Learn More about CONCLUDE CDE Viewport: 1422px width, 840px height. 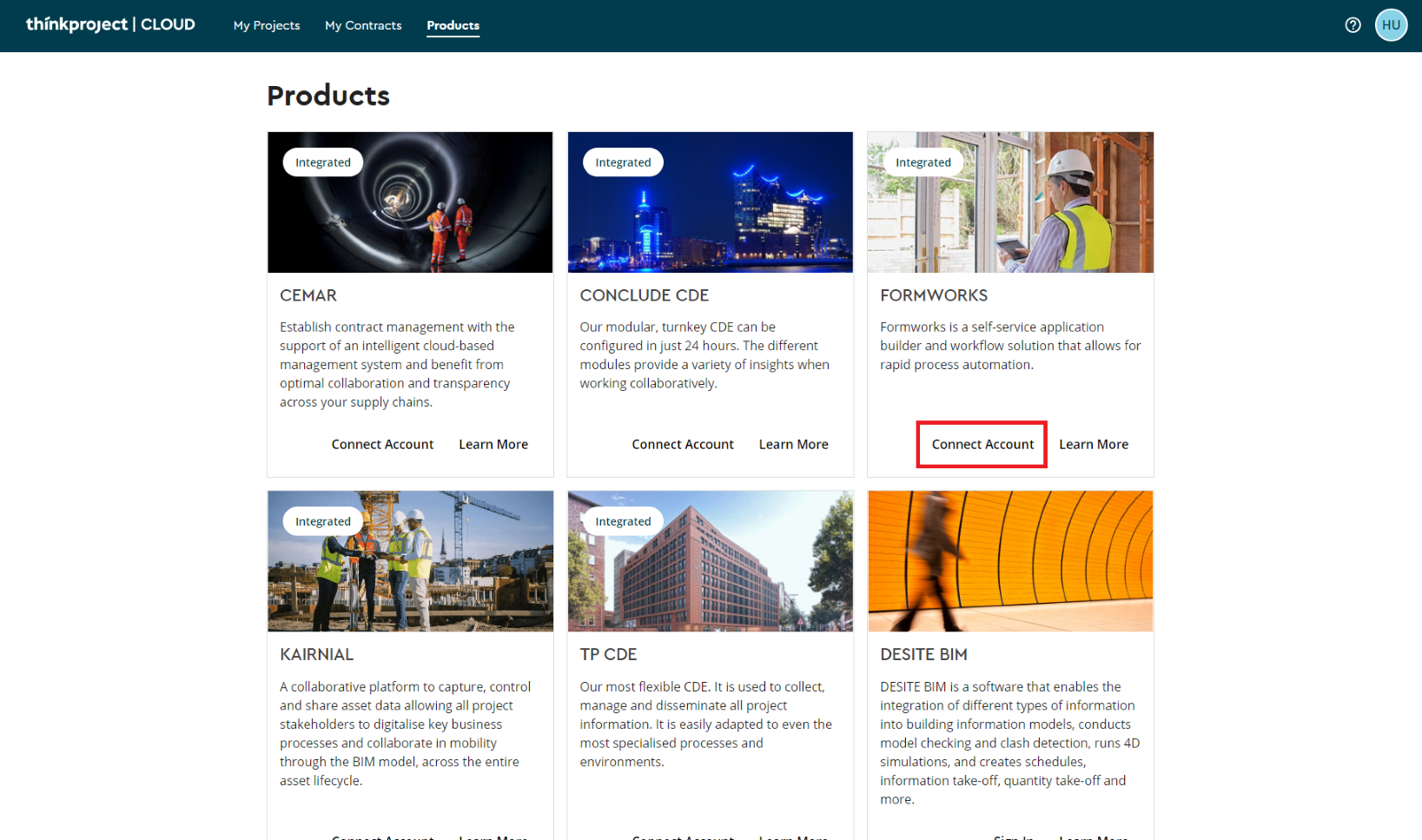[x=793, y=444]
